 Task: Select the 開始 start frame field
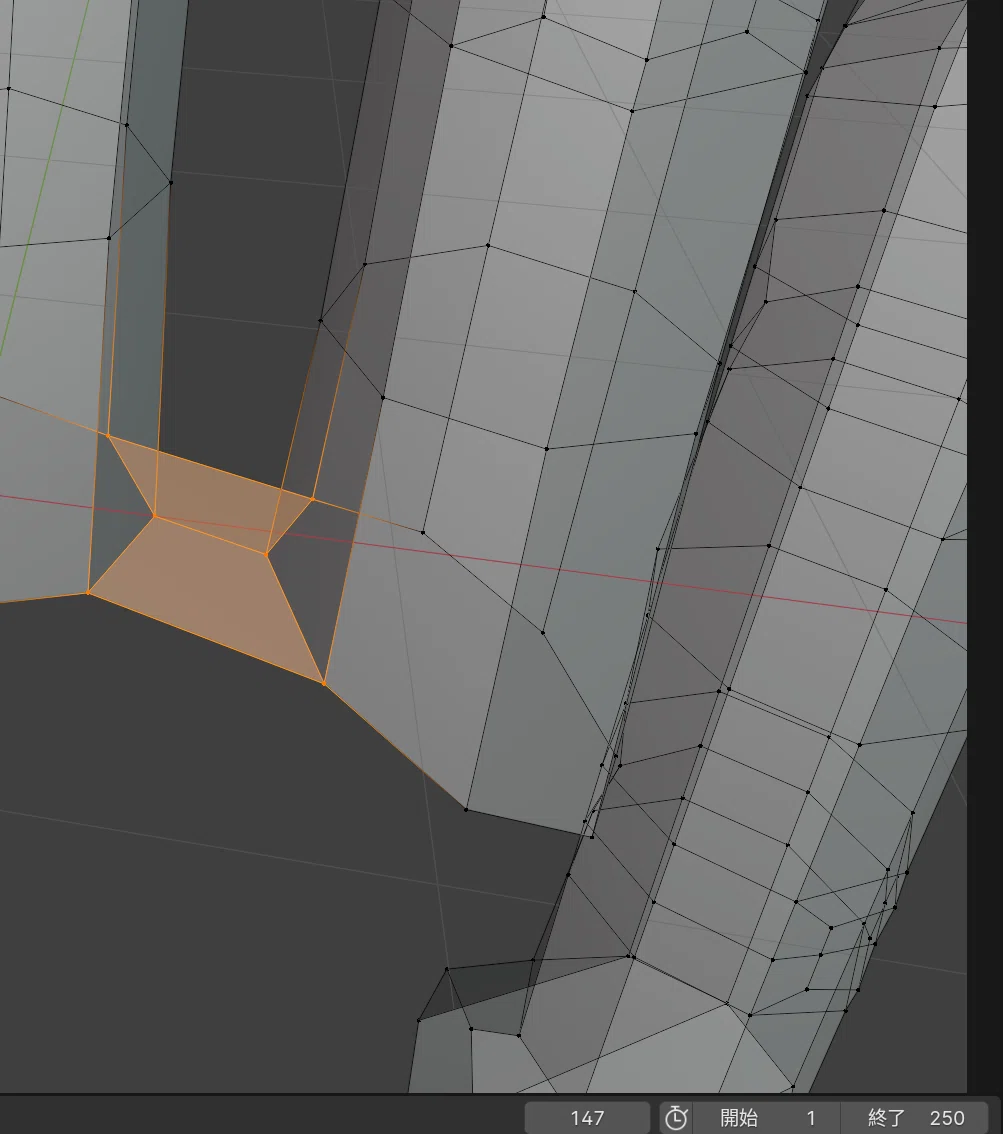pyautogui.click(x=767, y=1118)
